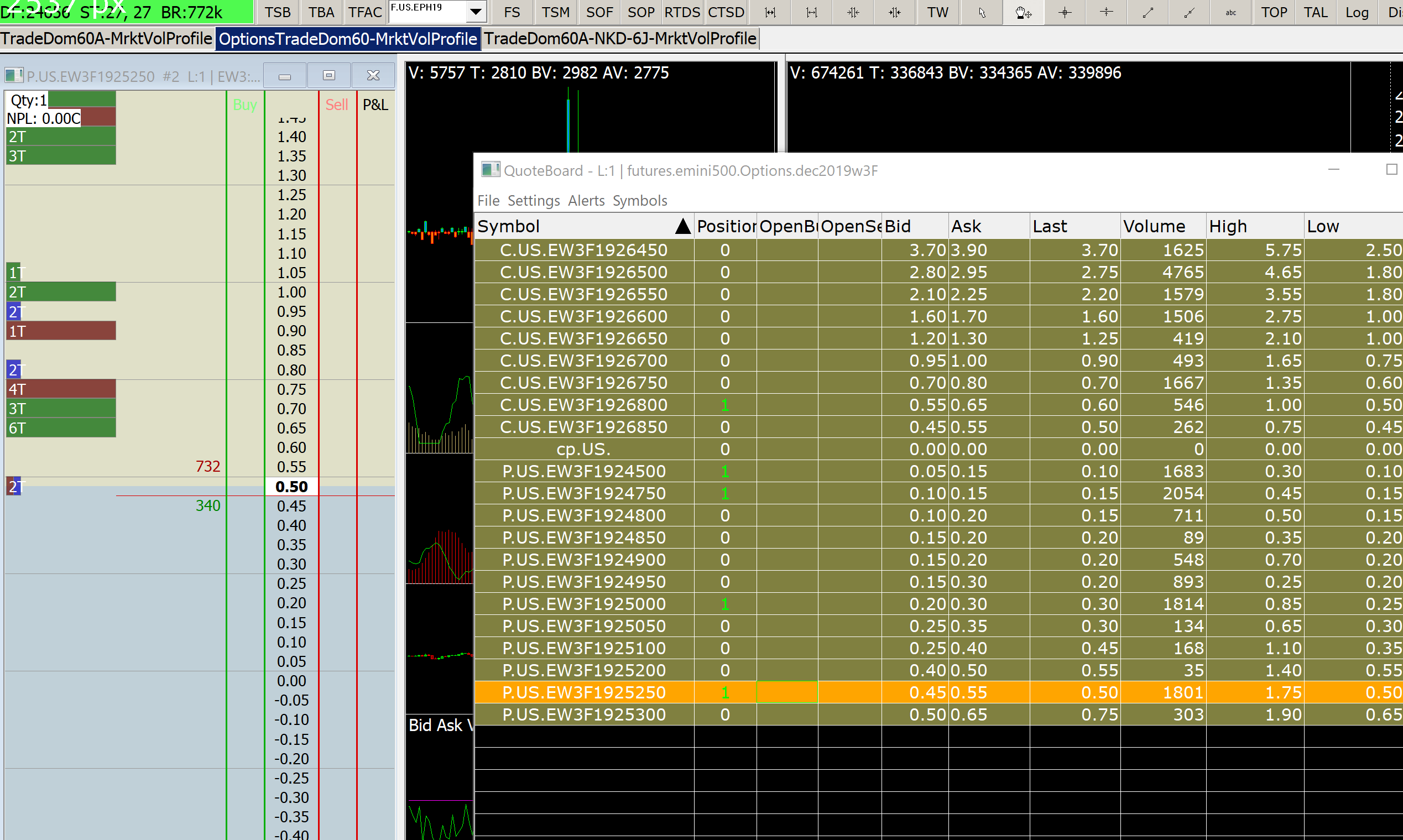The width and height of the screenshot is (1403, 840).
Task: Activate the hand pan tool
Action: [x=1023, y=13]
